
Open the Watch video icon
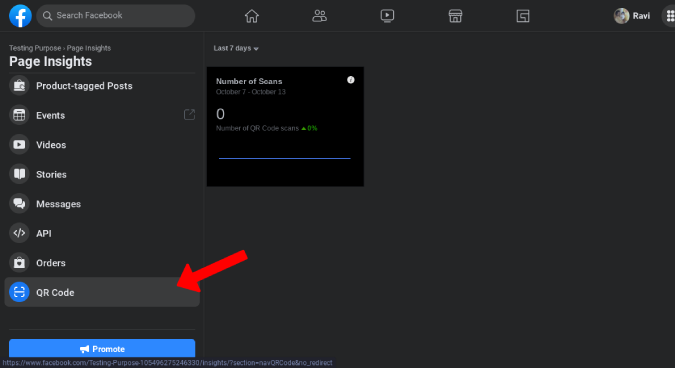point(387,16)
